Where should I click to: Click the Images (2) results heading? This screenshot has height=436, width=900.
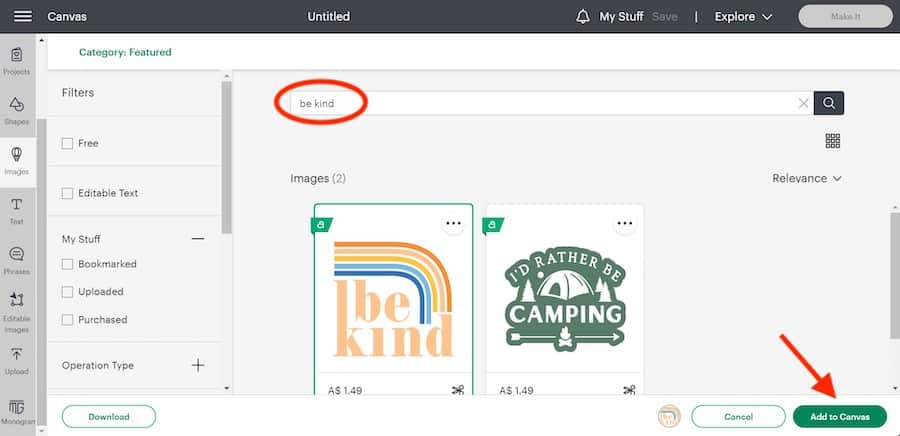click(318, 179)
